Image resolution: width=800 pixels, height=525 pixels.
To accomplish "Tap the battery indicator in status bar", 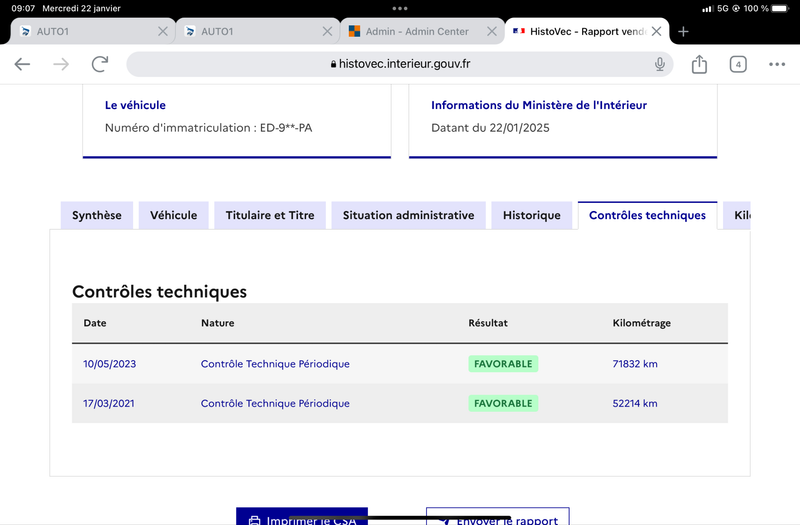I will coord(781,8).
